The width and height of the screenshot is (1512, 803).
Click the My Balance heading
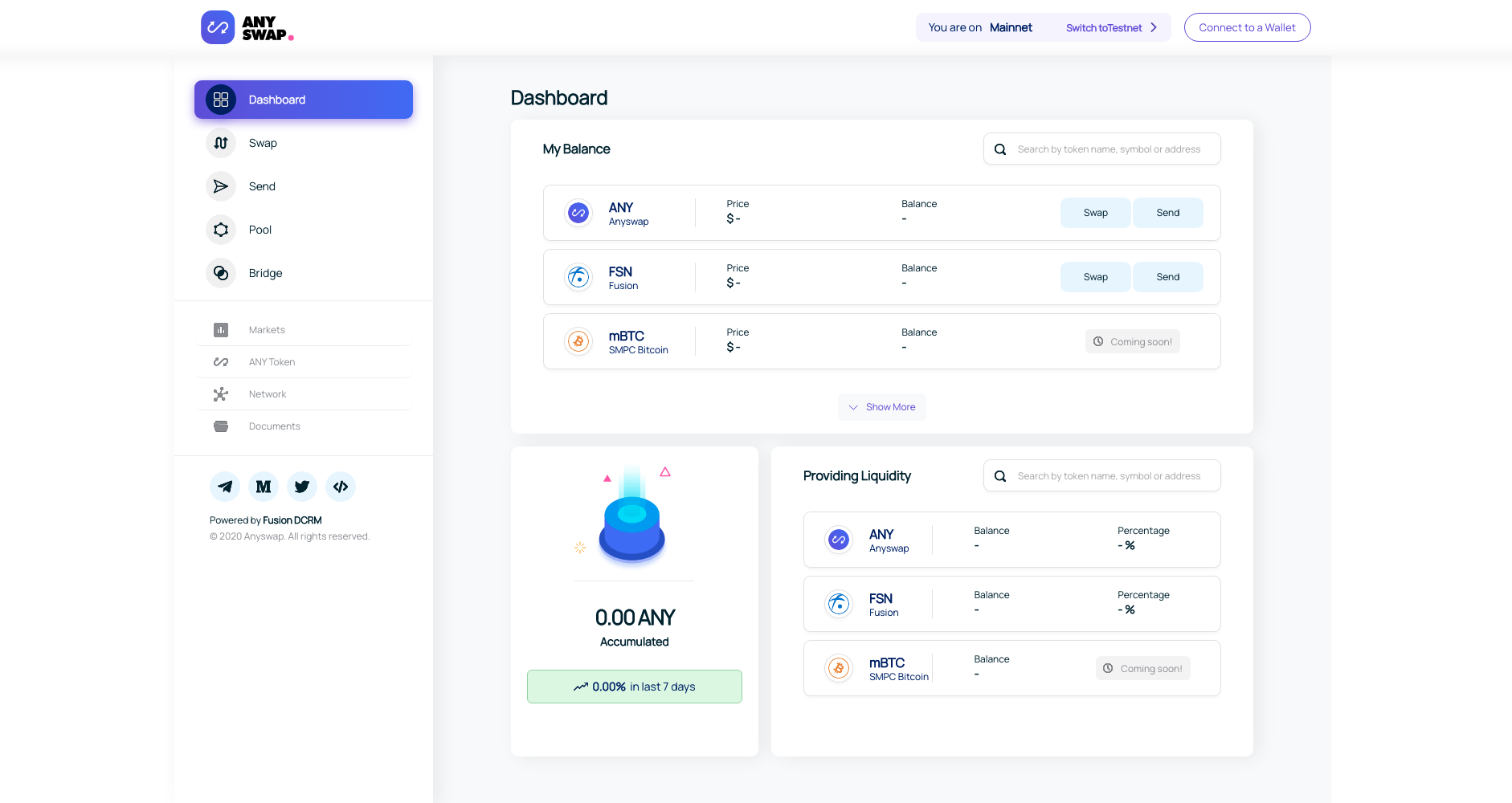(577, 149)
